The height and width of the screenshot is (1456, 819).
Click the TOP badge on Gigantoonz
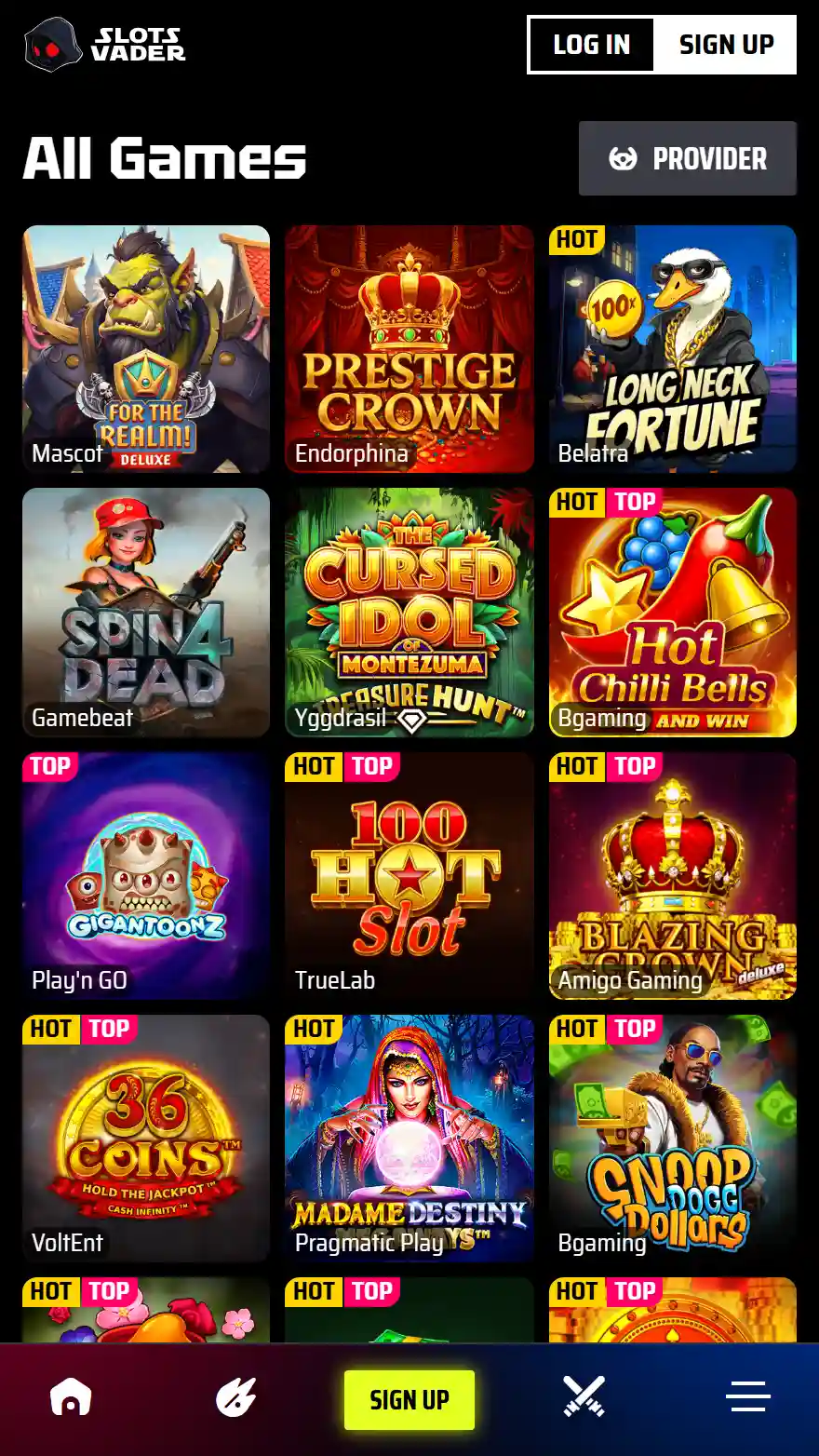coord(50,766)
